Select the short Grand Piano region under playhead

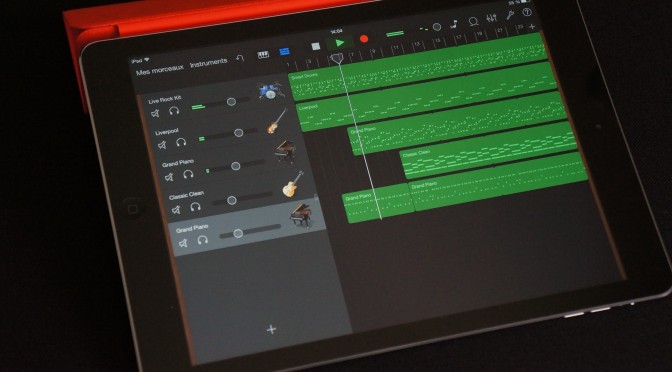378,203
